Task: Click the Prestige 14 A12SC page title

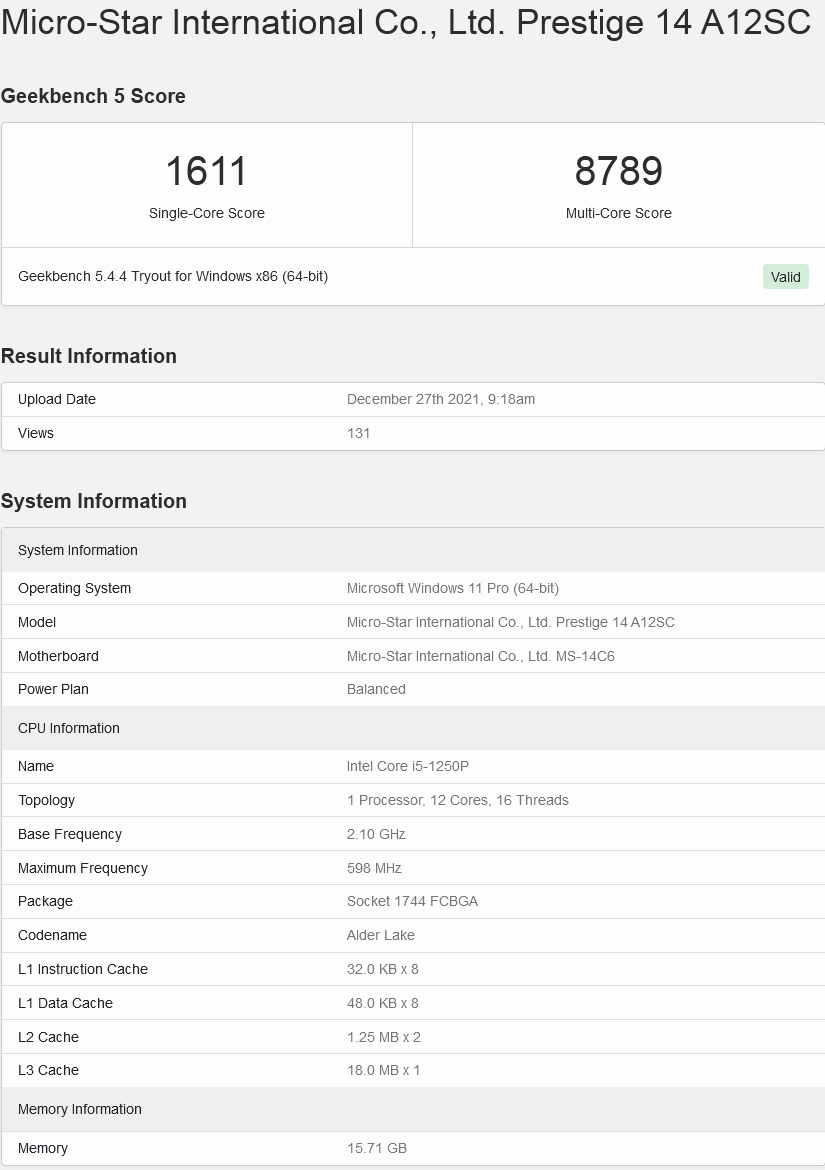Action: click(405, 22)
